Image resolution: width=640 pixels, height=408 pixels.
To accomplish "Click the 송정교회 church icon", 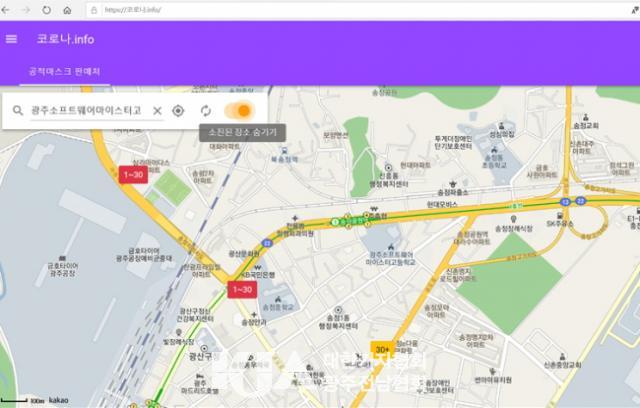I will coord(585,118).
